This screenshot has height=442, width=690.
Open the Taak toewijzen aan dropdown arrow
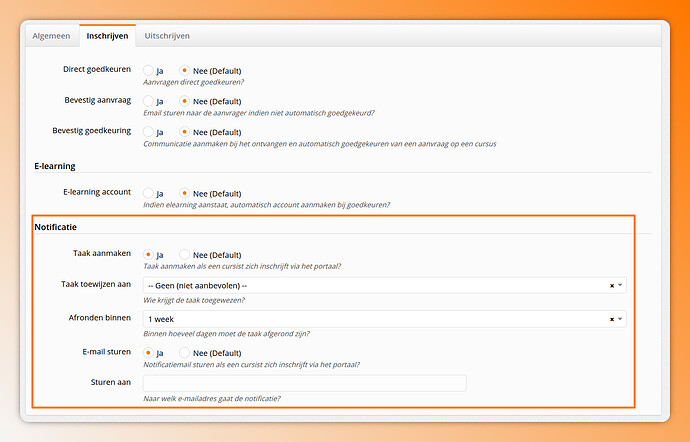click(x=620, y=285)
